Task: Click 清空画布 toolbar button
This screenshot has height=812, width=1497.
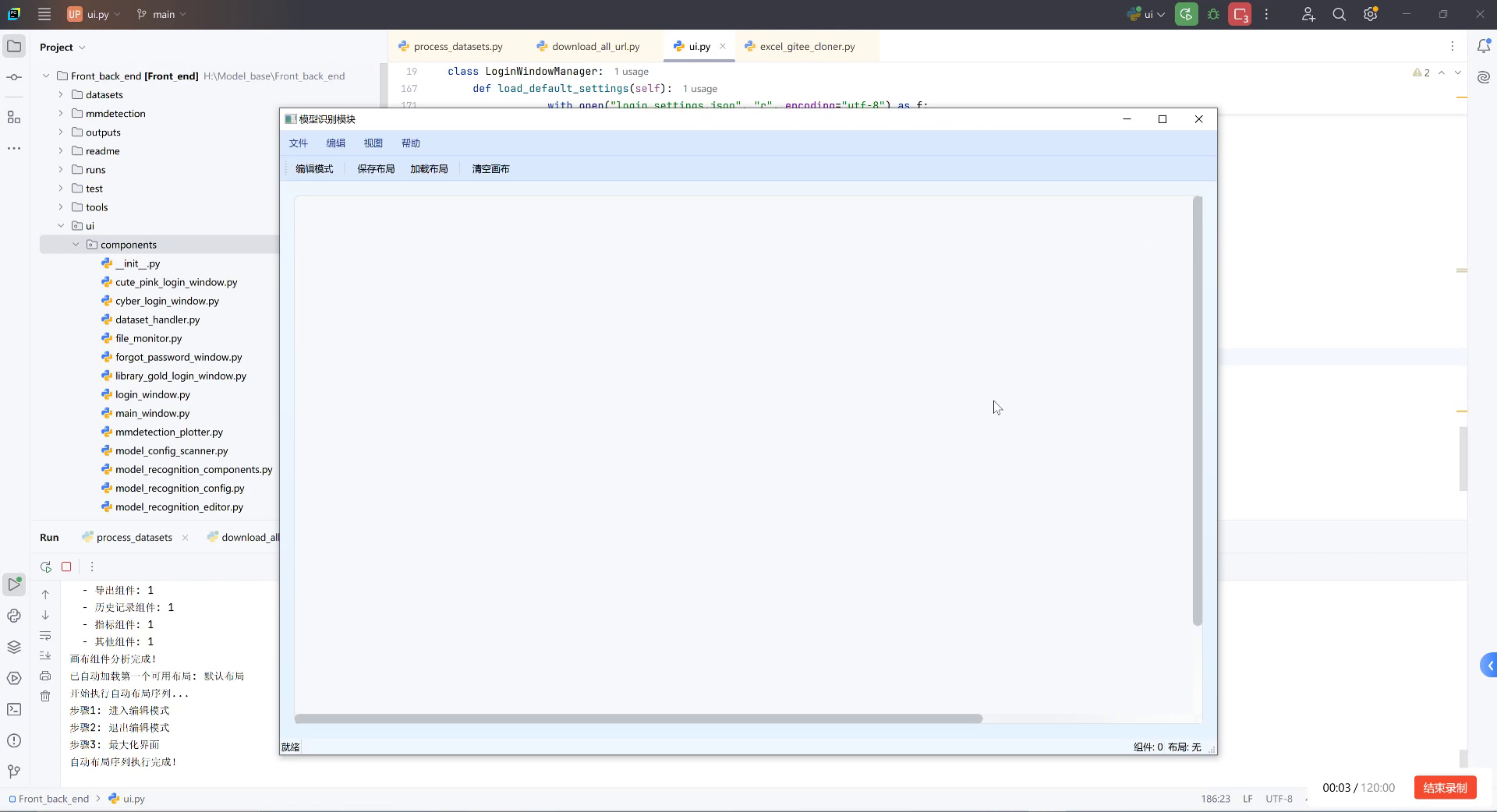Action: pyautogui.click(x=490, y=169)
